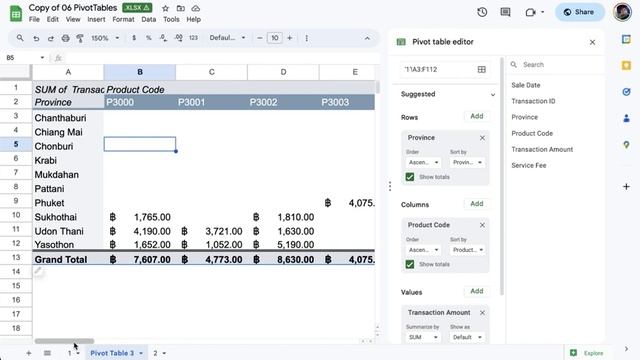Screen dimensions: 640x360
Task: Open more number formats 123
Action: coord(193,38)
